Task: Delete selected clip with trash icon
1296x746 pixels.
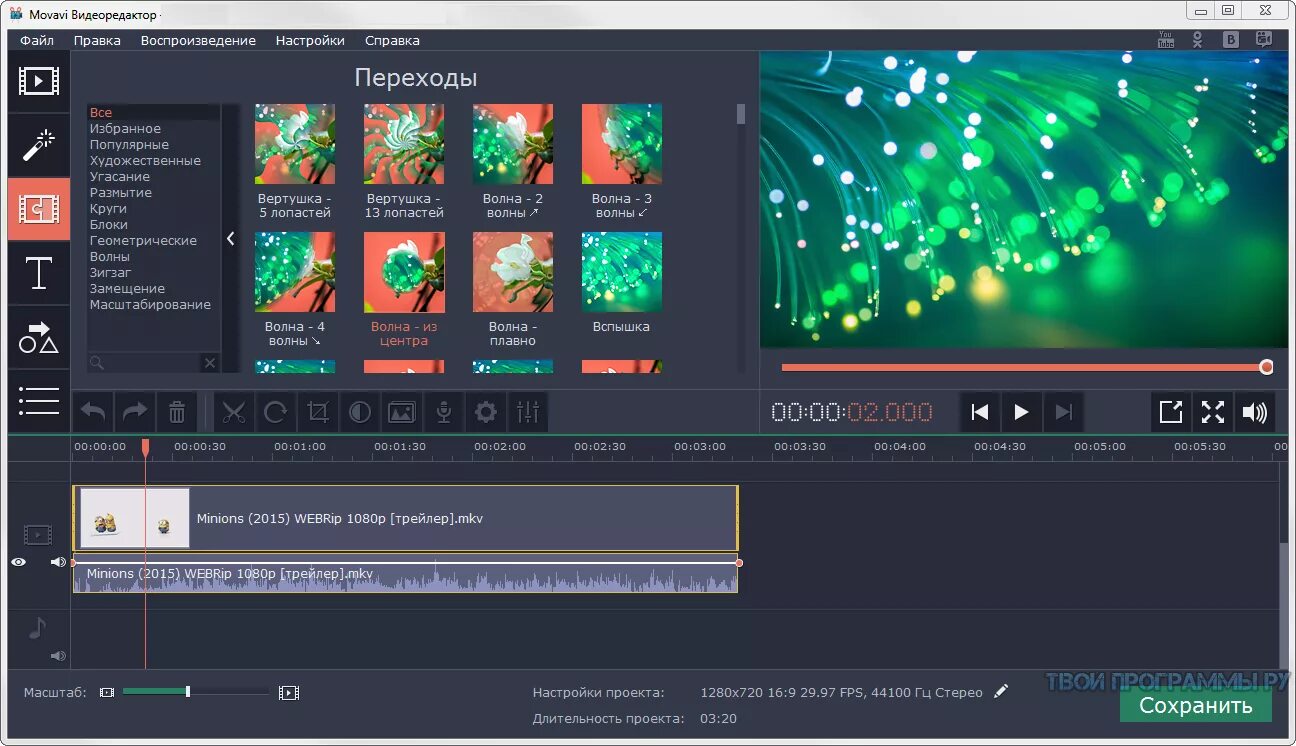Action: click(x=177, y=411)
